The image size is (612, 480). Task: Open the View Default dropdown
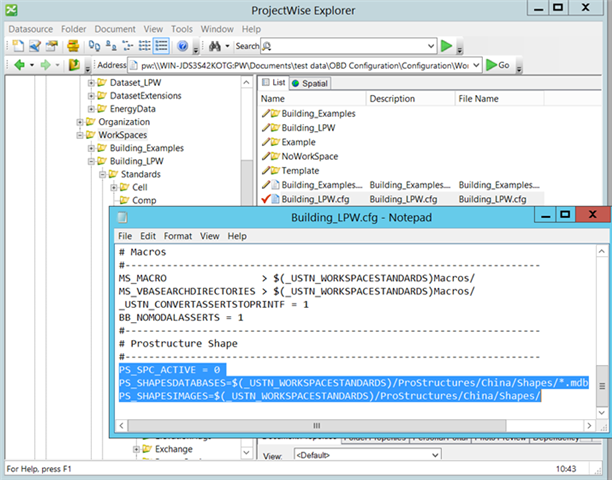tap(436, 455)
